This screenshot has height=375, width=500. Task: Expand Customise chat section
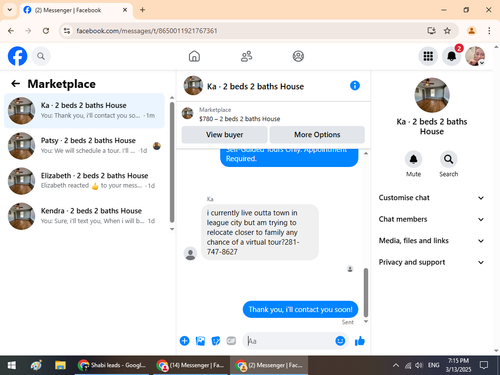(431, 198)
